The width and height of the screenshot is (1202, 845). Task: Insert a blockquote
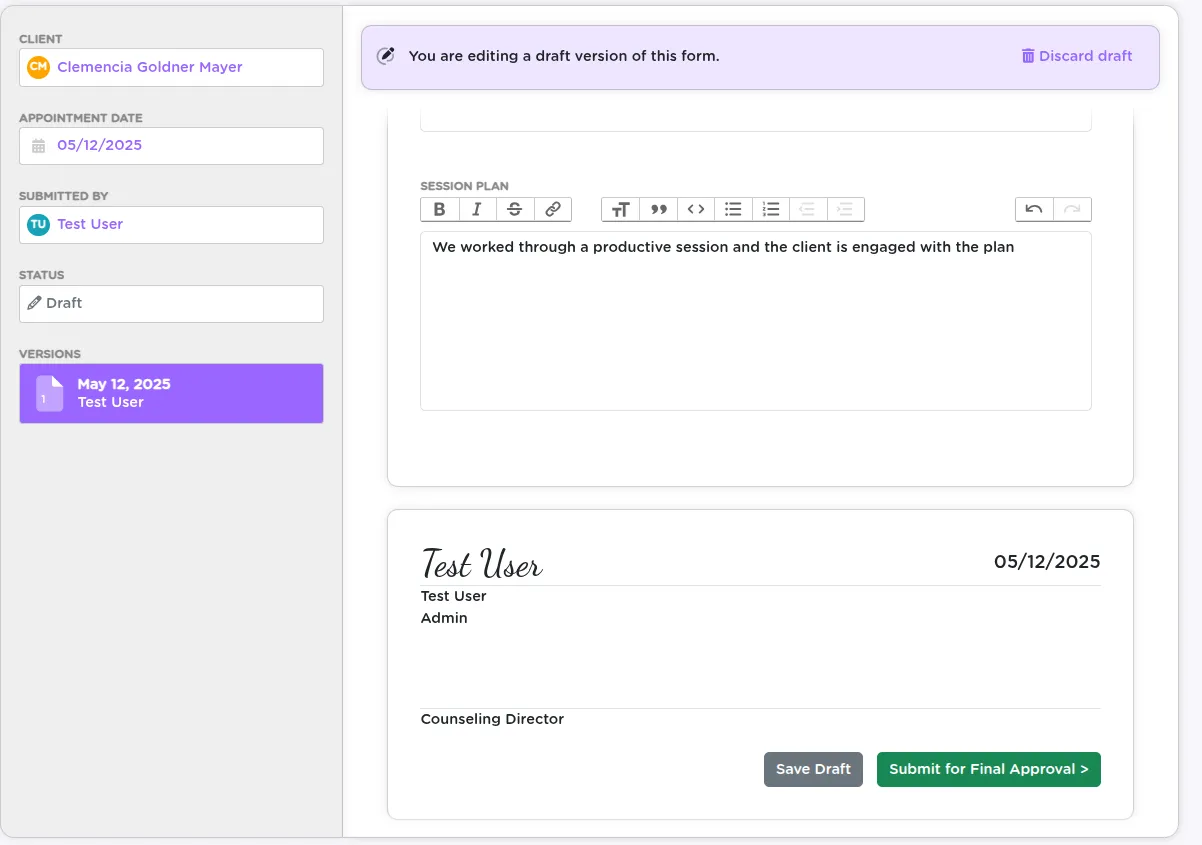(x=658, y=209)
